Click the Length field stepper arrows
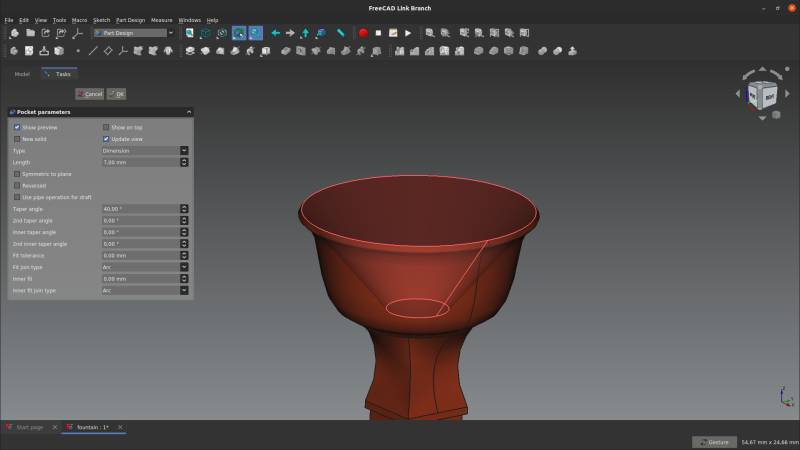Screen dimensions: 800x450 pyautogui.click(x=184, y=162)
